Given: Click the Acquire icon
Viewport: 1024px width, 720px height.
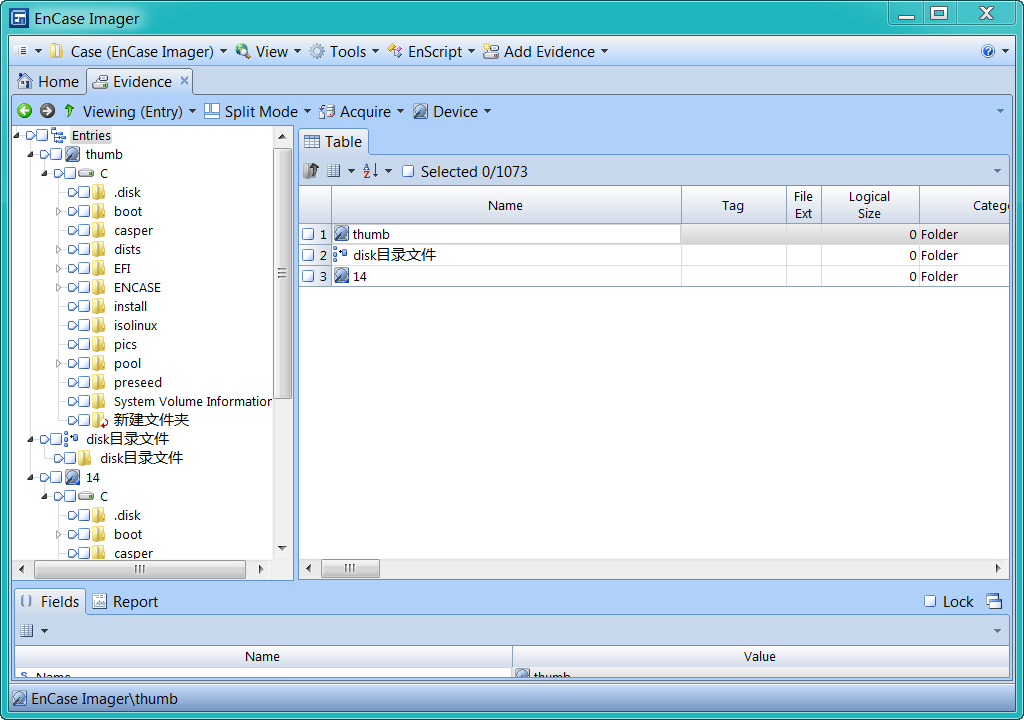Looking at the screenshot, I should tap(327, 112).
